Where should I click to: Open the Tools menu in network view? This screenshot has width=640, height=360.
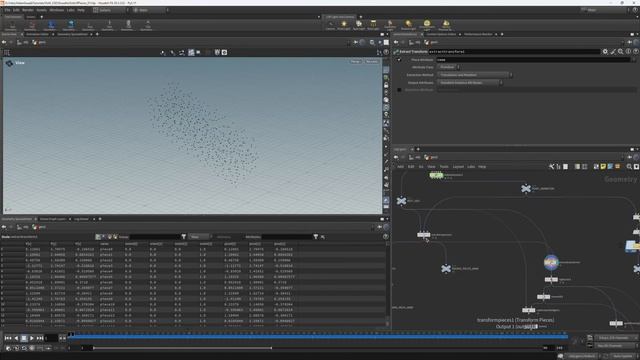click(x=444, y=167)
